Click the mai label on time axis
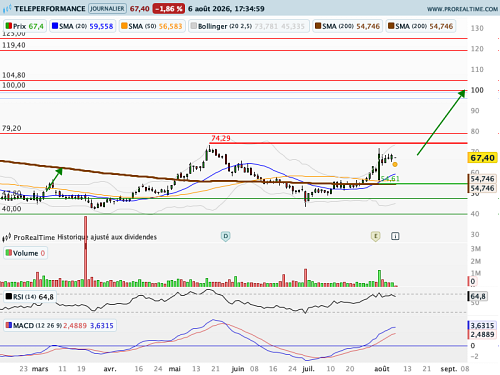Viewport: 500px width, 375px height. tap(174, 369)
